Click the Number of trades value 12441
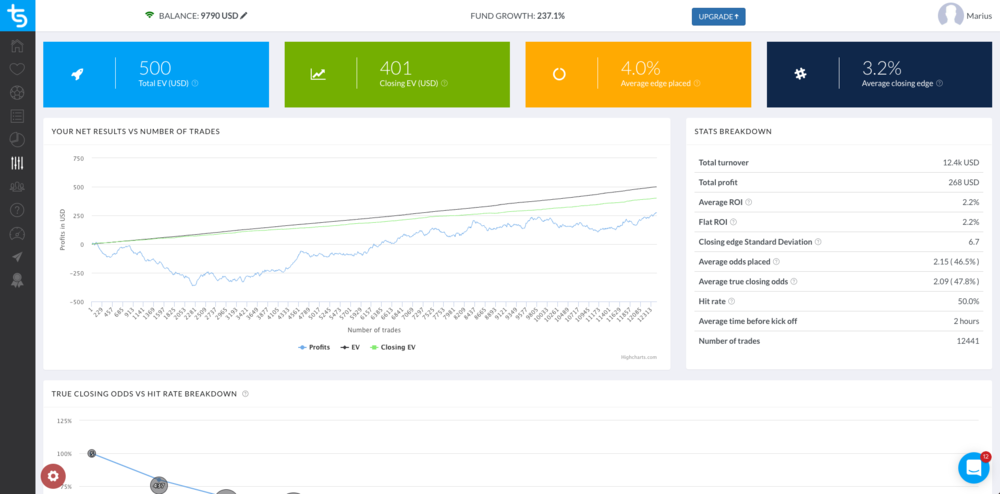Viewport: 1000px width, 494px height. tap(968, 341)
